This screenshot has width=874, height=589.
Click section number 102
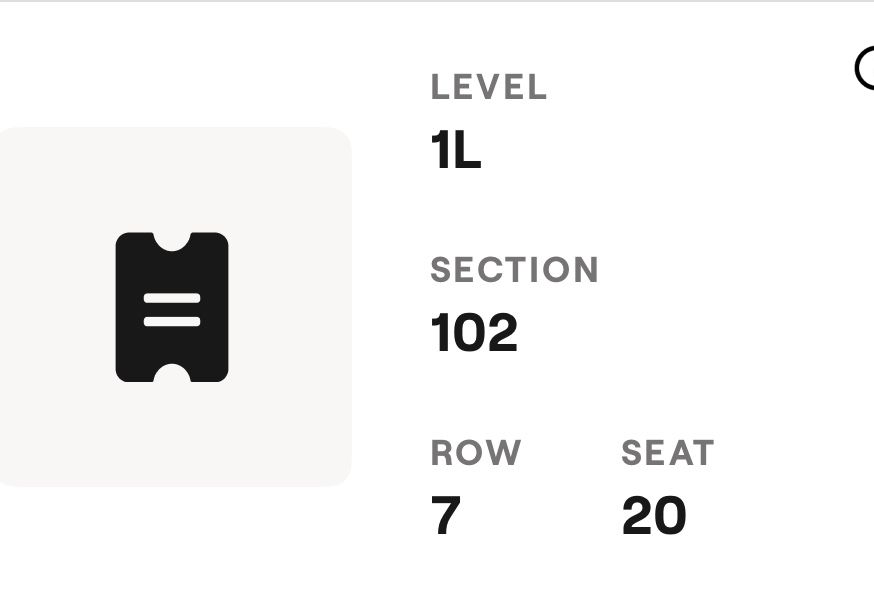[473, 333]
